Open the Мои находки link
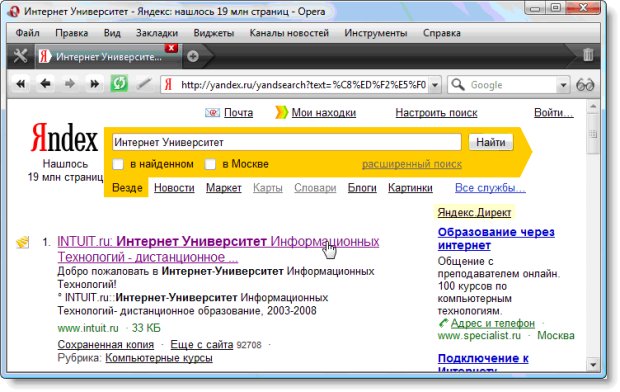This screenshot has height=392, width=620. click(324, 113)
